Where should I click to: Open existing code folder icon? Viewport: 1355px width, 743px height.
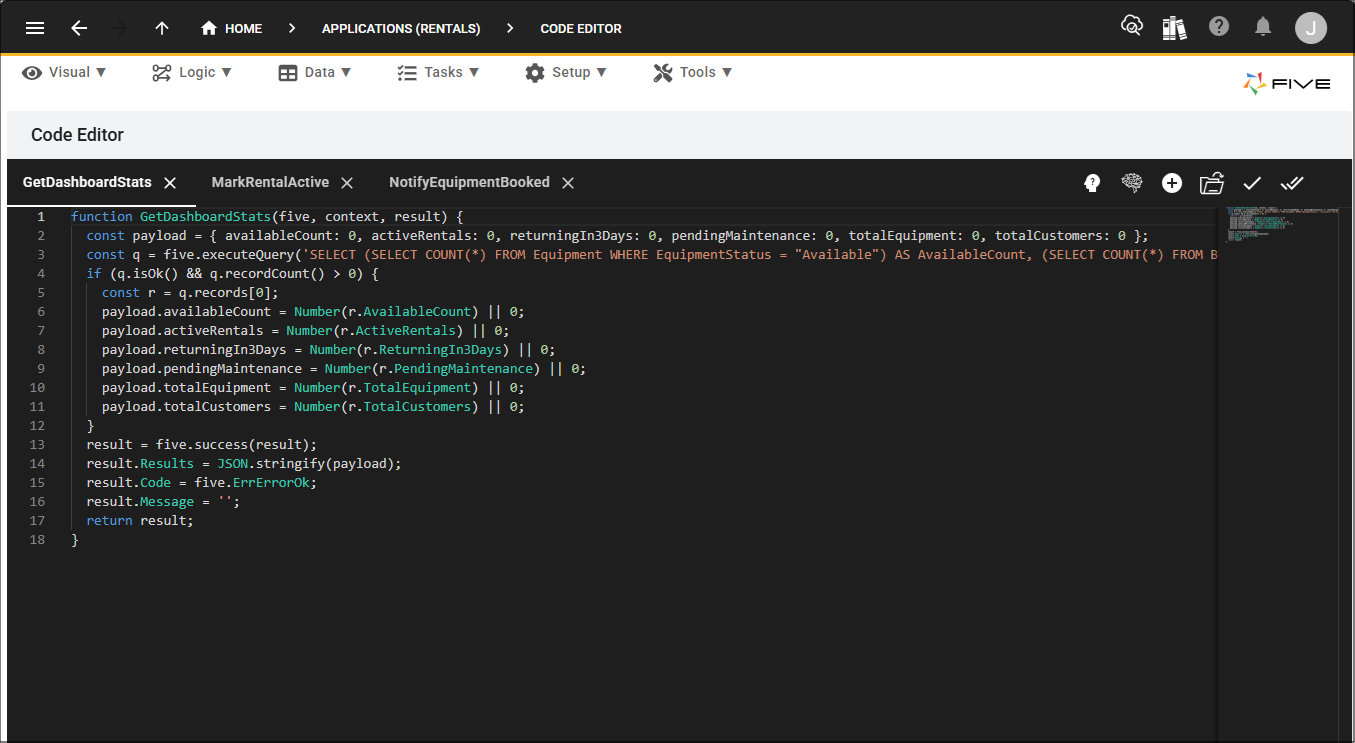coord(1212,183)
